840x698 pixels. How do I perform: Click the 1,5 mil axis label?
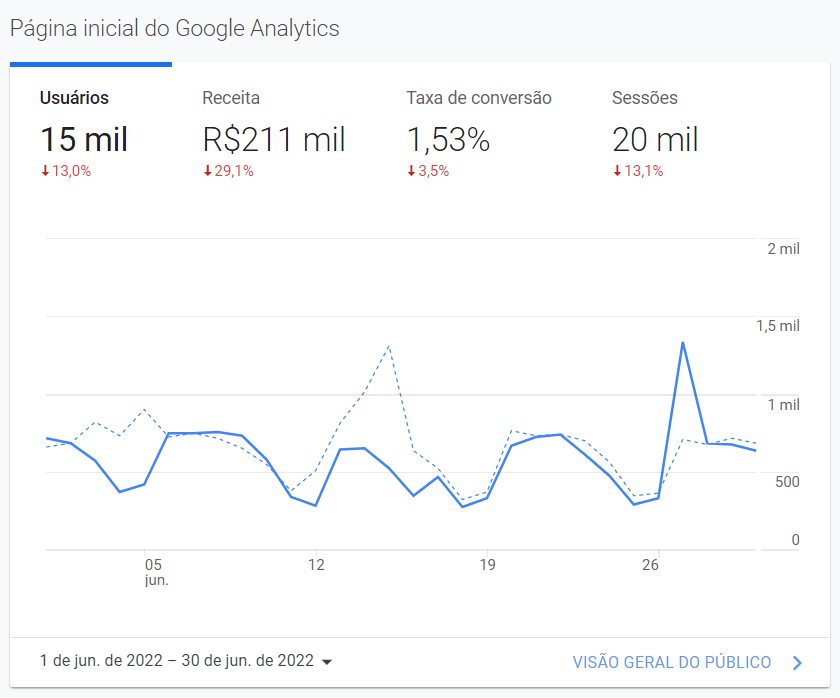778,325
